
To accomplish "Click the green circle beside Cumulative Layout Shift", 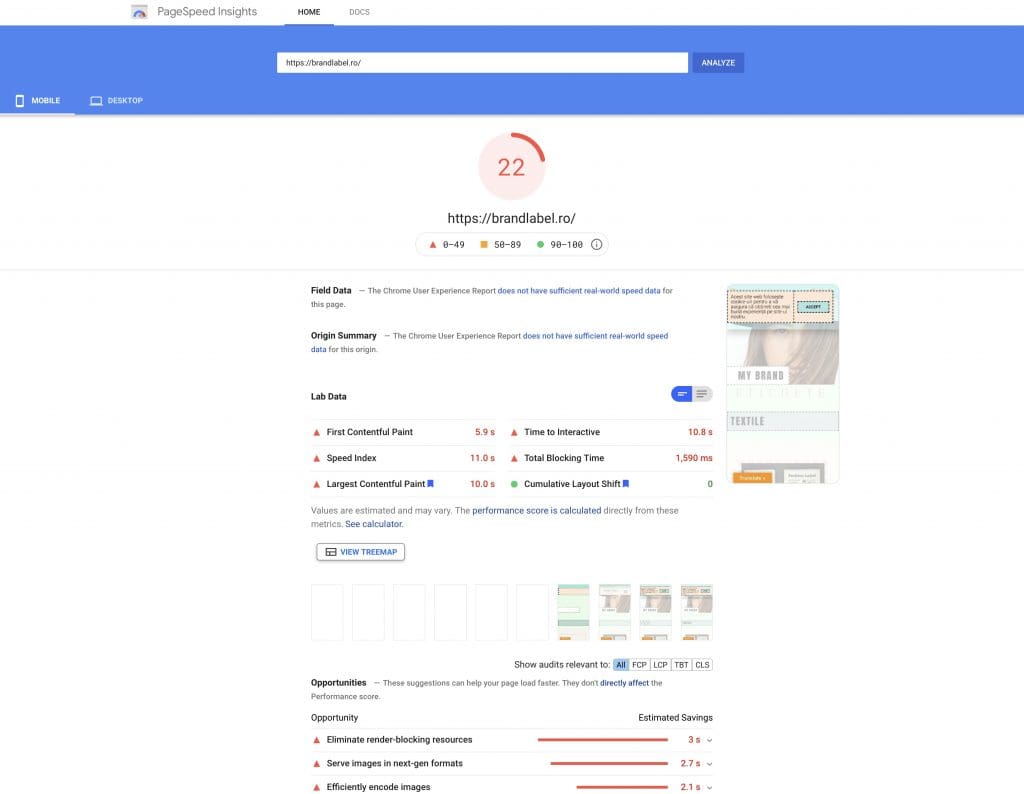I will (x=514, y=484).
